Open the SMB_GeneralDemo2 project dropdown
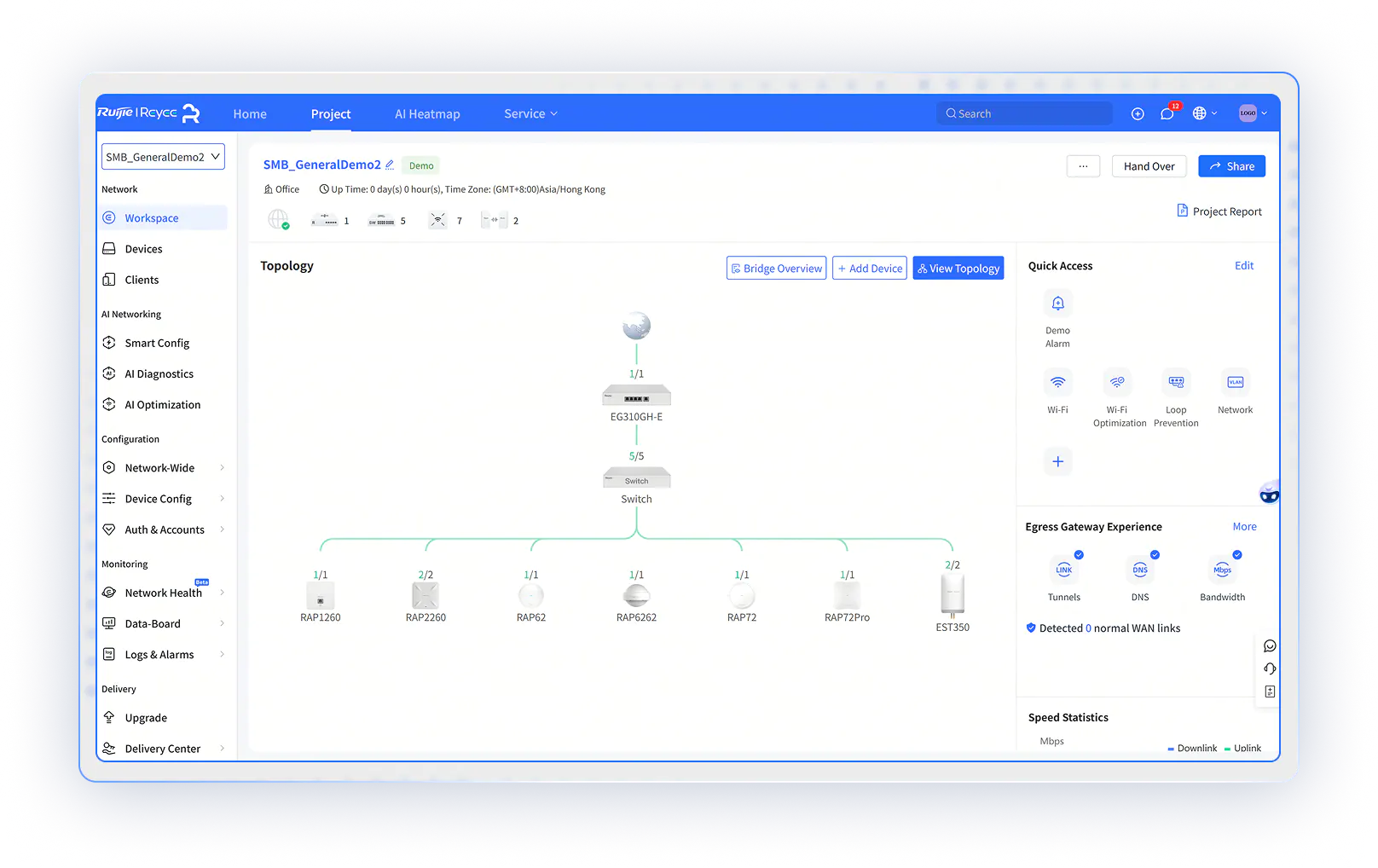 coord(163,157)
